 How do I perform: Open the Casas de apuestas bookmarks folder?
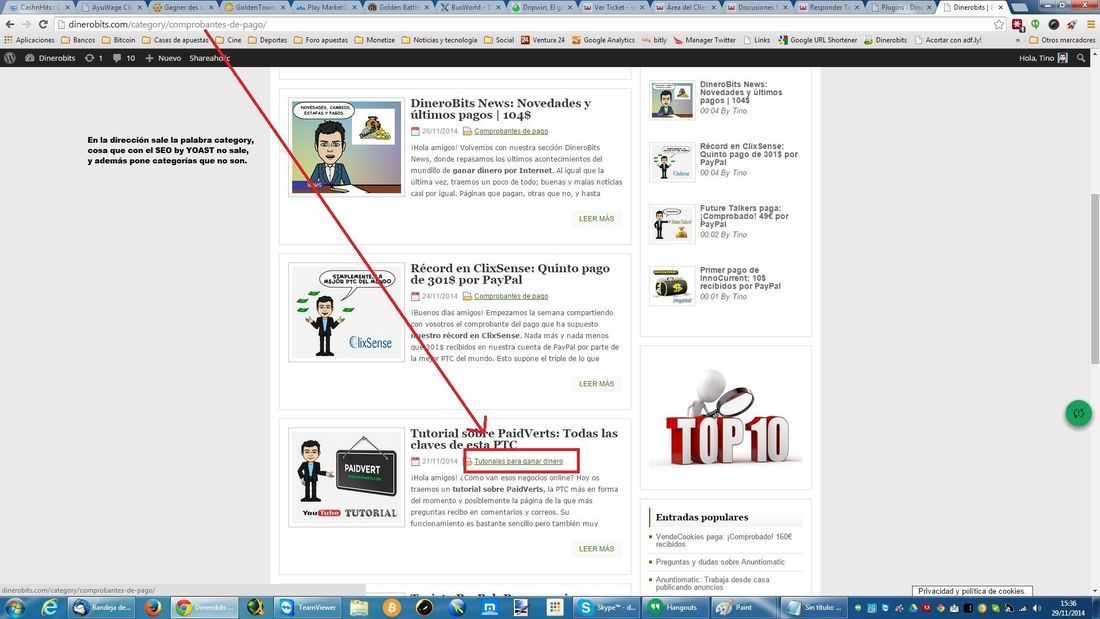click(x=175, y=40)
